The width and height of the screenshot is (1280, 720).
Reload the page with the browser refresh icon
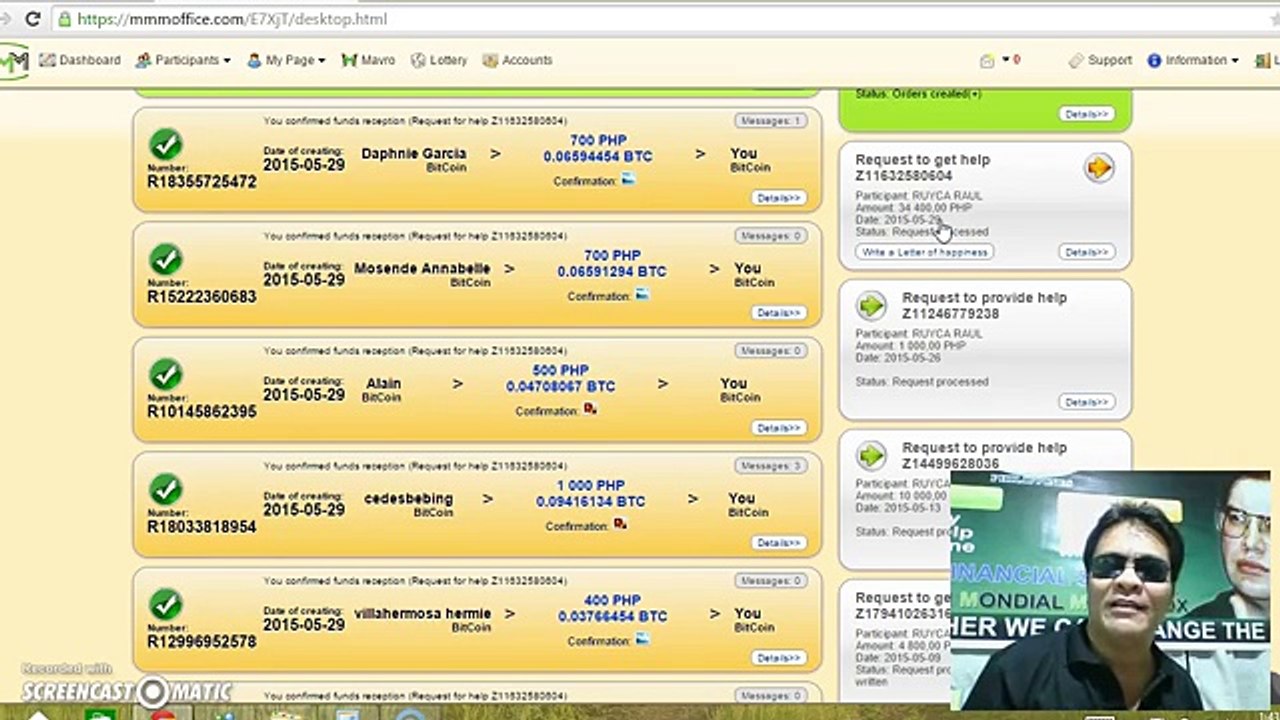click(33, 19)
